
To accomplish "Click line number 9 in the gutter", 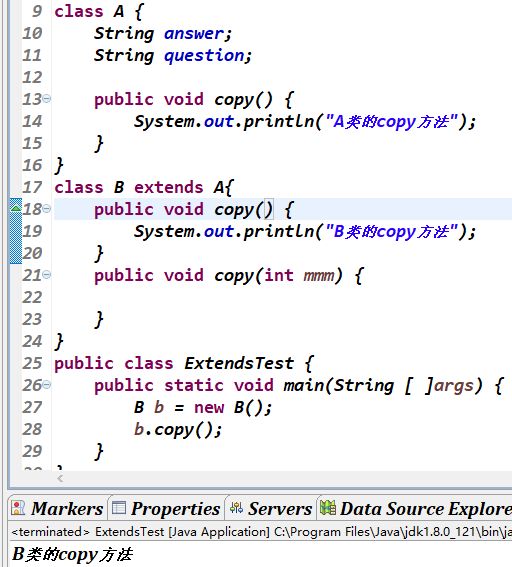I will click(37, 11).
